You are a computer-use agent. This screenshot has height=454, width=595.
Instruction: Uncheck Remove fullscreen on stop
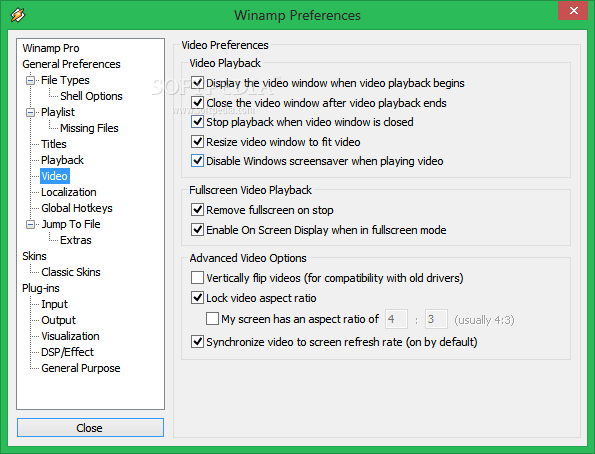point(197,210)
